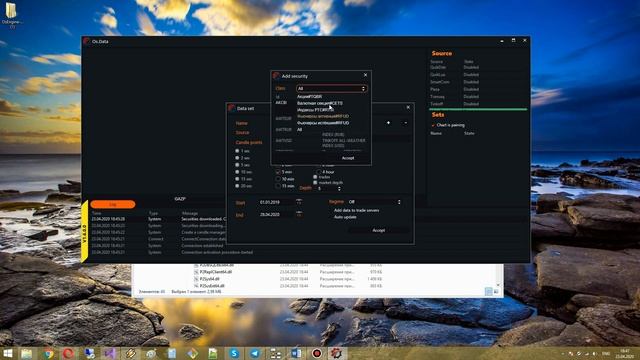Select Tinkoff row in Source list

tap(477, 104)
